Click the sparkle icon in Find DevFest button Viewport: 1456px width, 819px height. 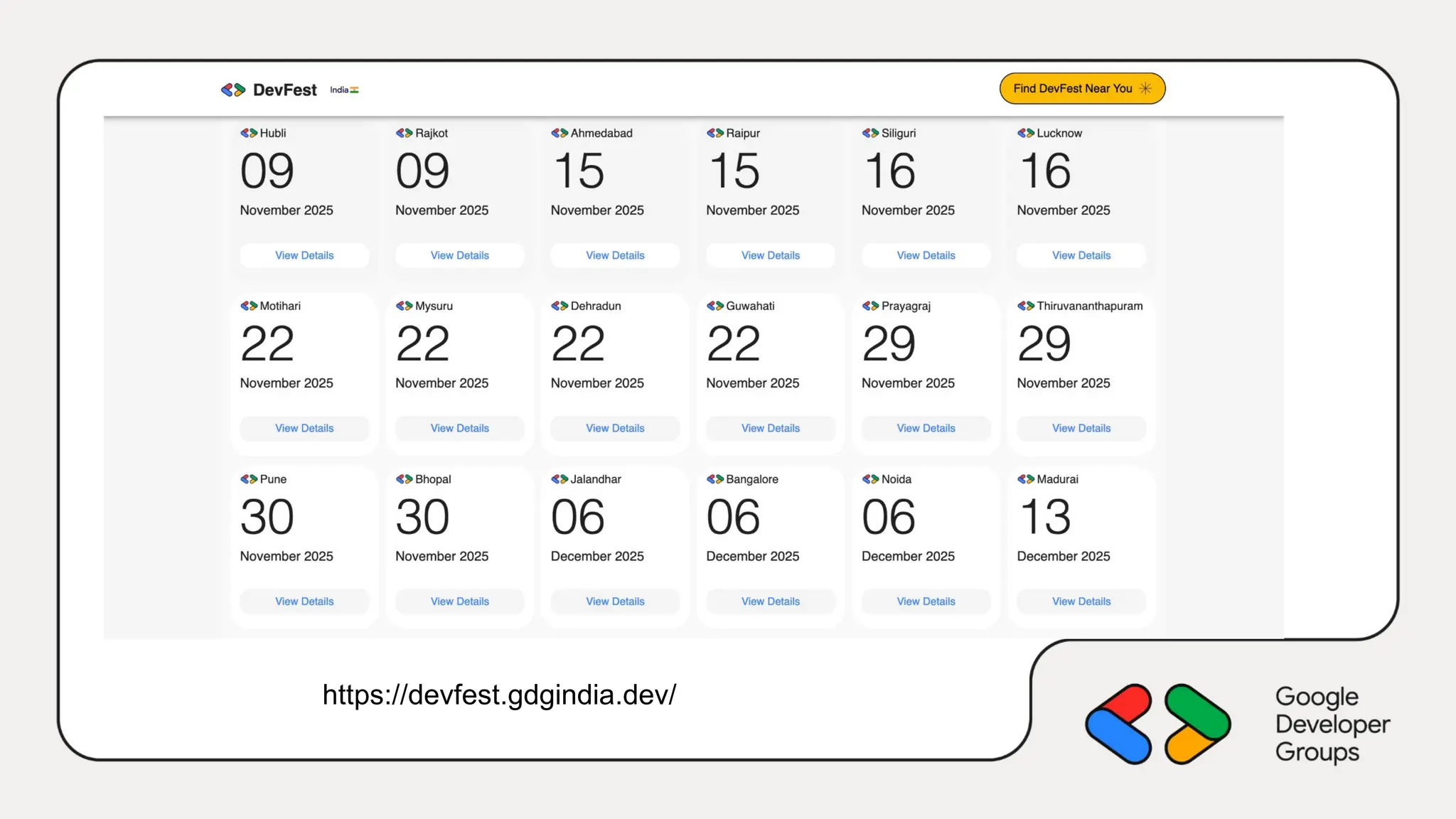pos(1145,88)
